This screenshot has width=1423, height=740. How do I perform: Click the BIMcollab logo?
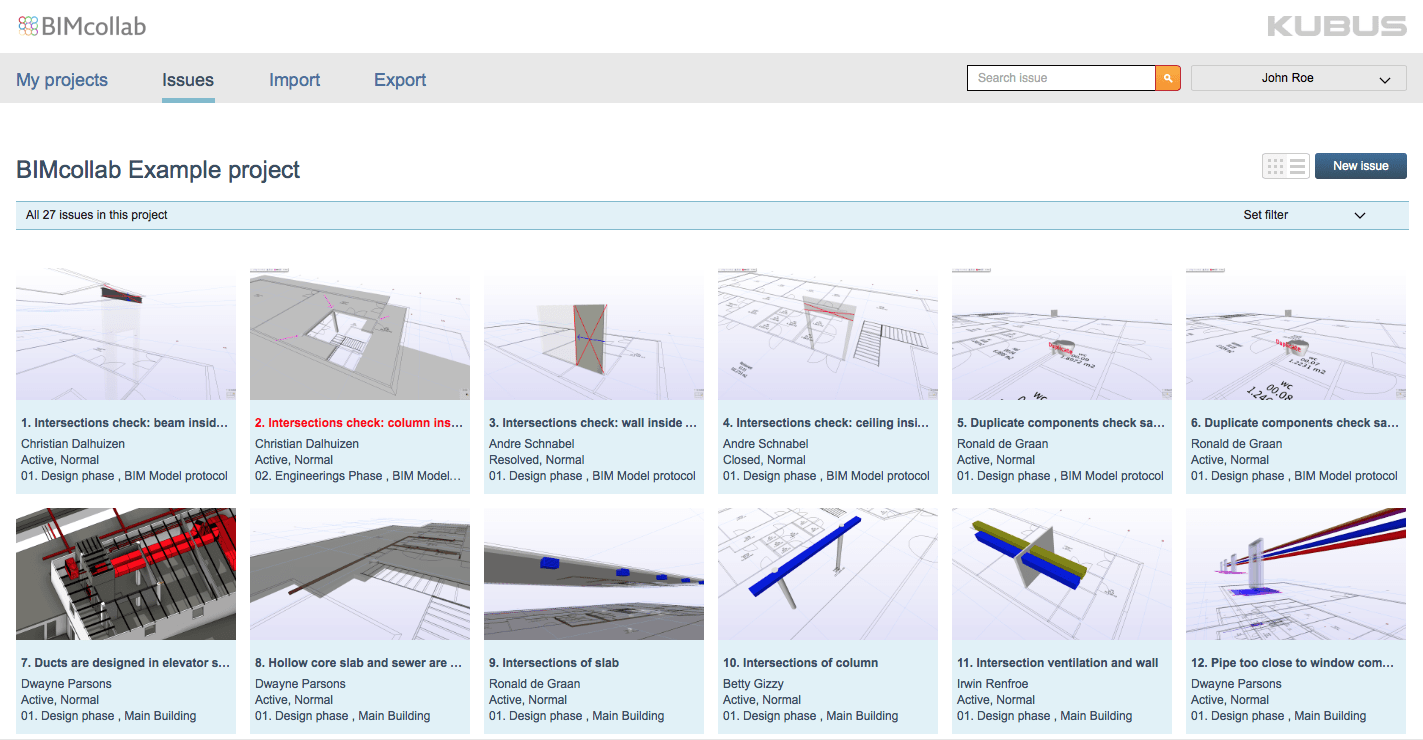pyautogui.click(x=82, y=26)
